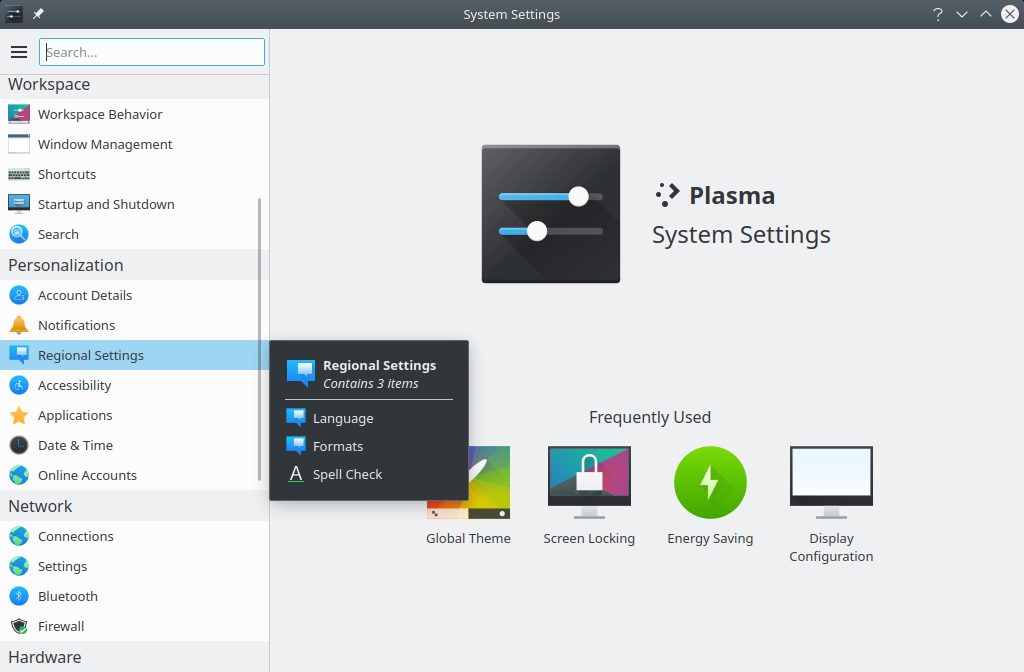This screenshot has height=672, width=1024.
Task: Open the Accessibility entry
Action: point(134,385)
